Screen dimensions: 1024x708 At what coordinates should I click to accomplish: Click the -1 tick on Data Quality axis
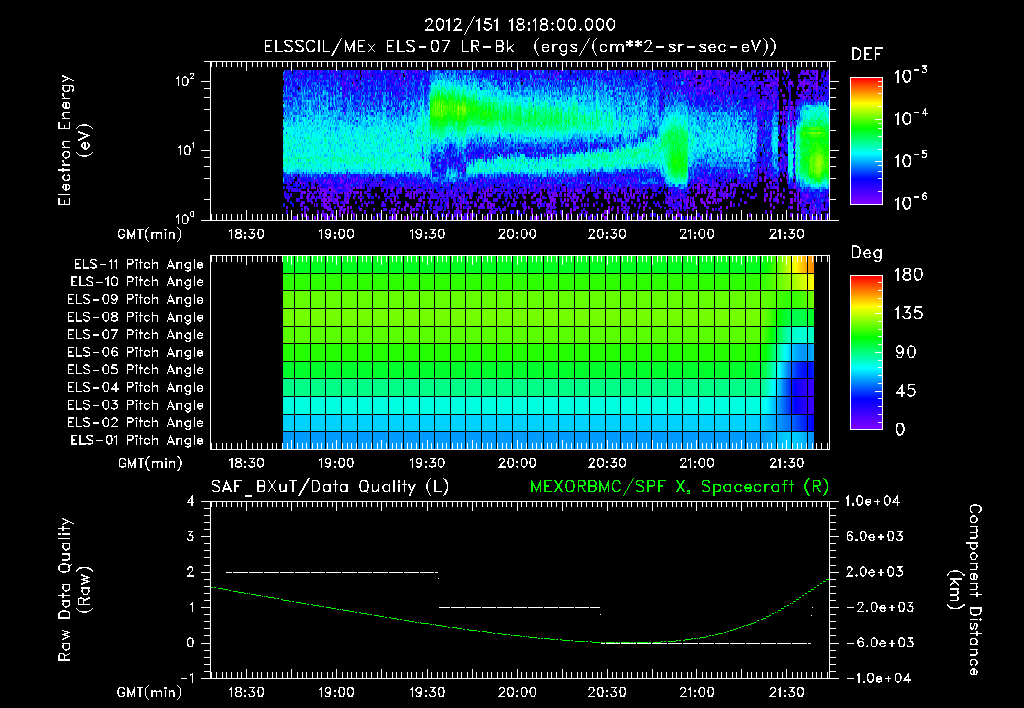pyautogui.click(x=187, y=678)
